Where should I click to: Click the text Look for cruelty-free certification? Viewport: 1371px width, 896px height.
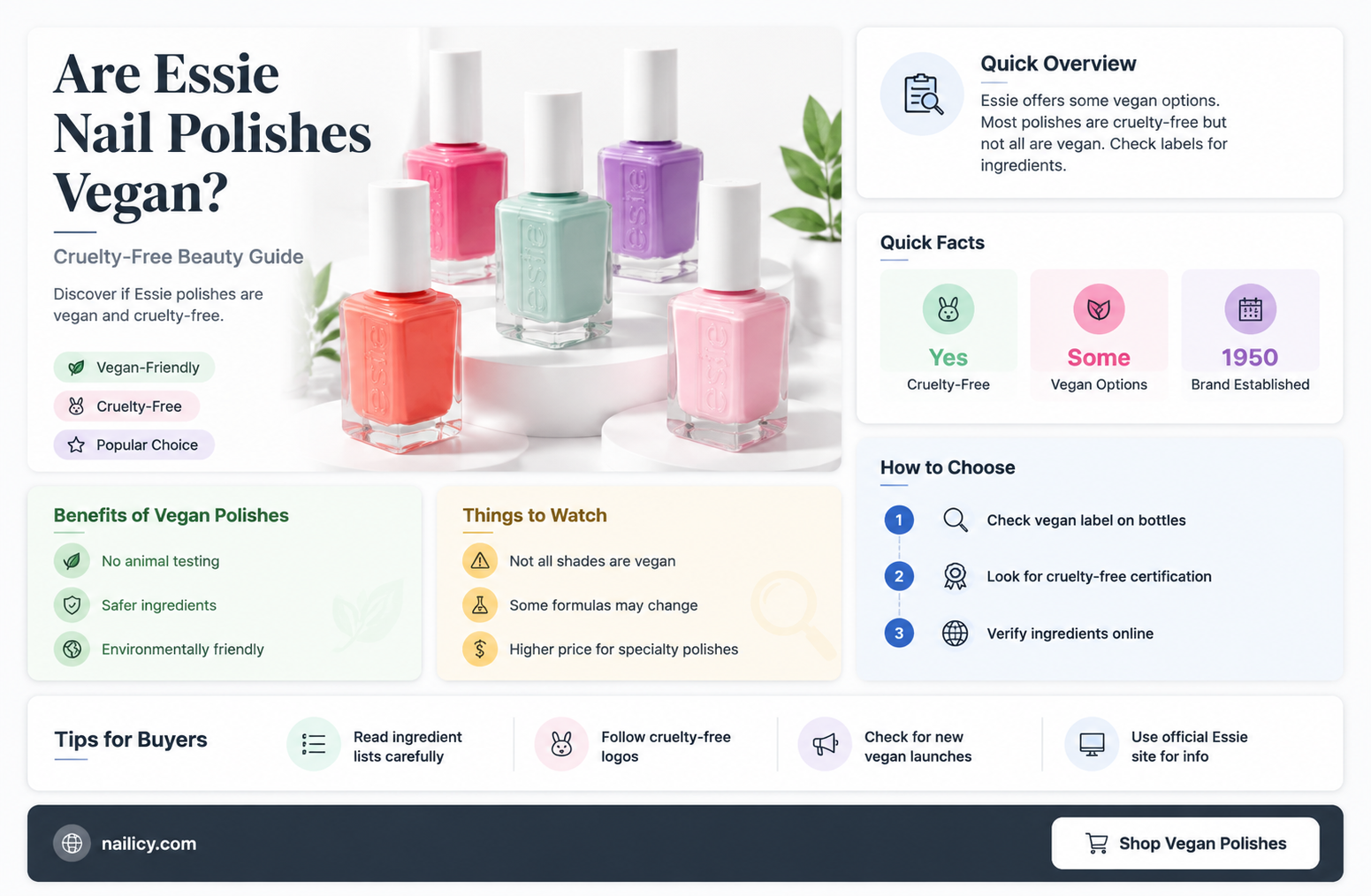pyautogui.click(x=1099, y=576)
